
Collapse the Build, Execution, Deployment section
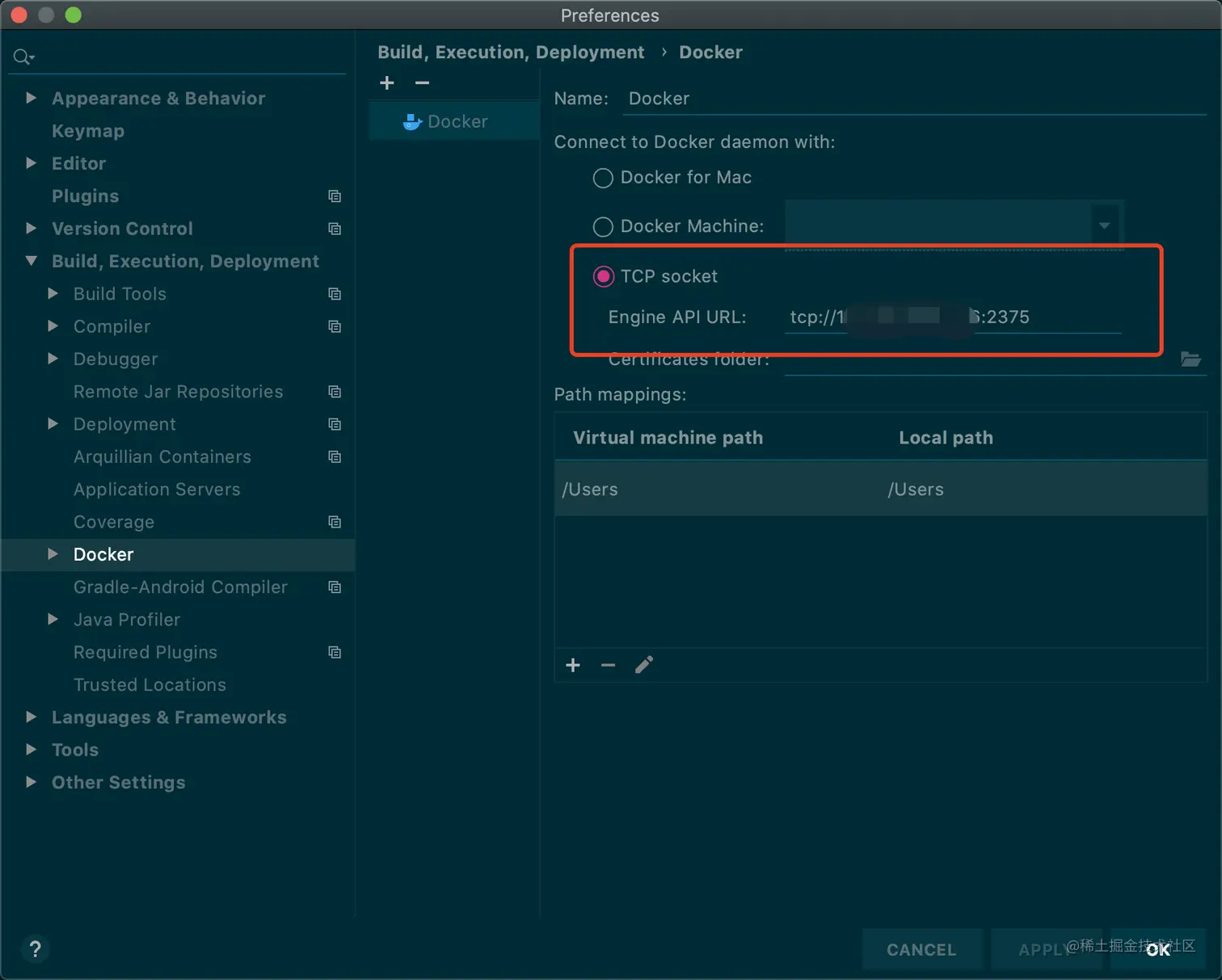coord(31,261)
